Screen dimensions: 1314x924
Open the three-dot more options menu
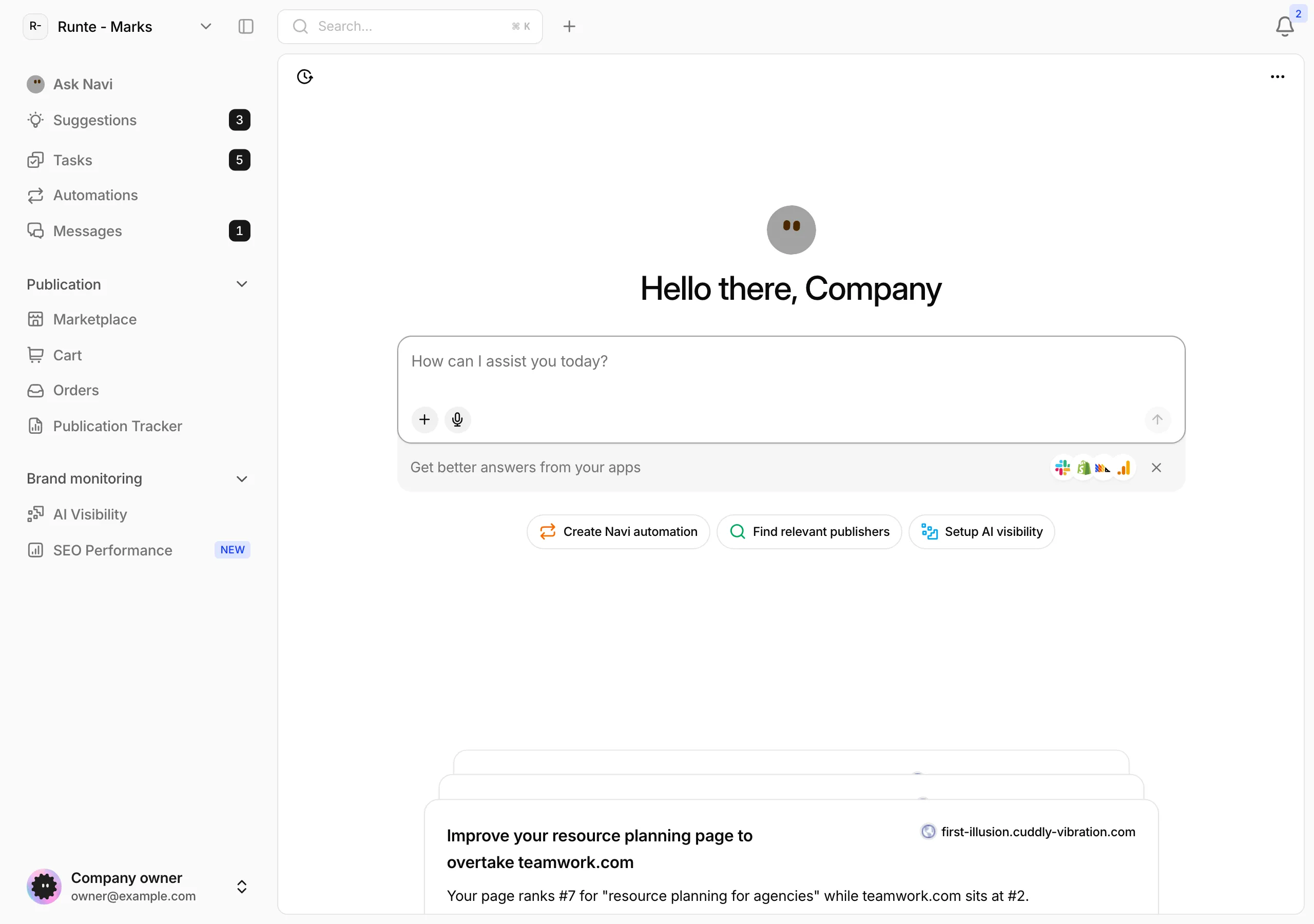click(x=1278, y=76)
